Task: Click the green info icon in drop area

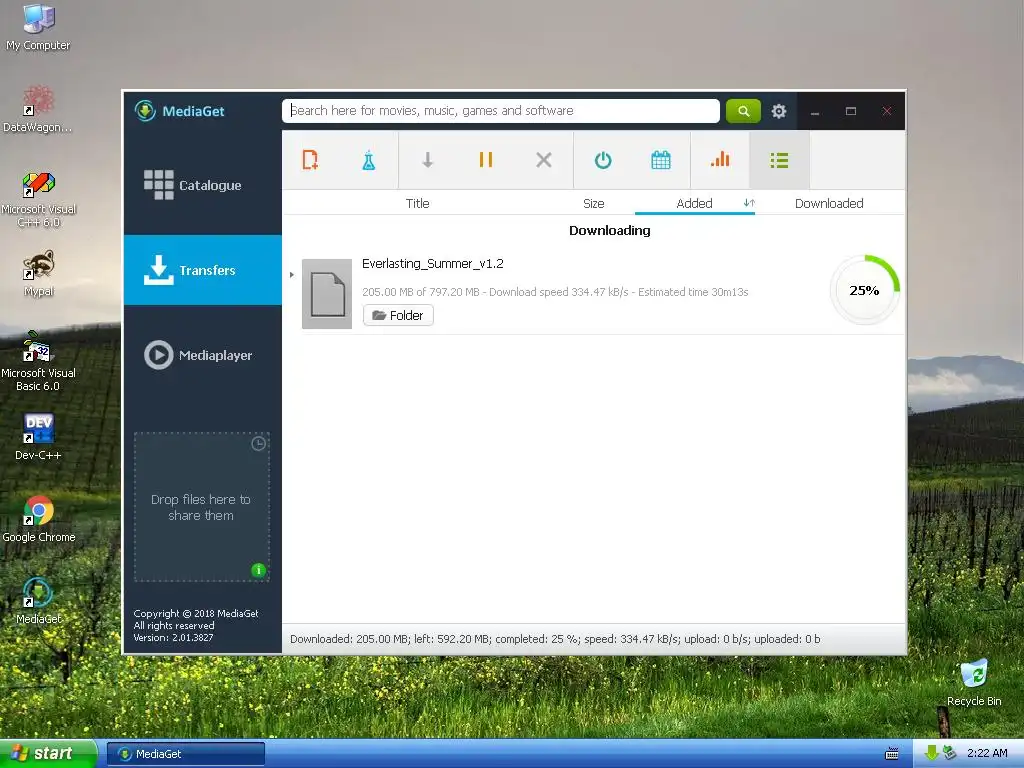Action: click(x=259, y=570)
